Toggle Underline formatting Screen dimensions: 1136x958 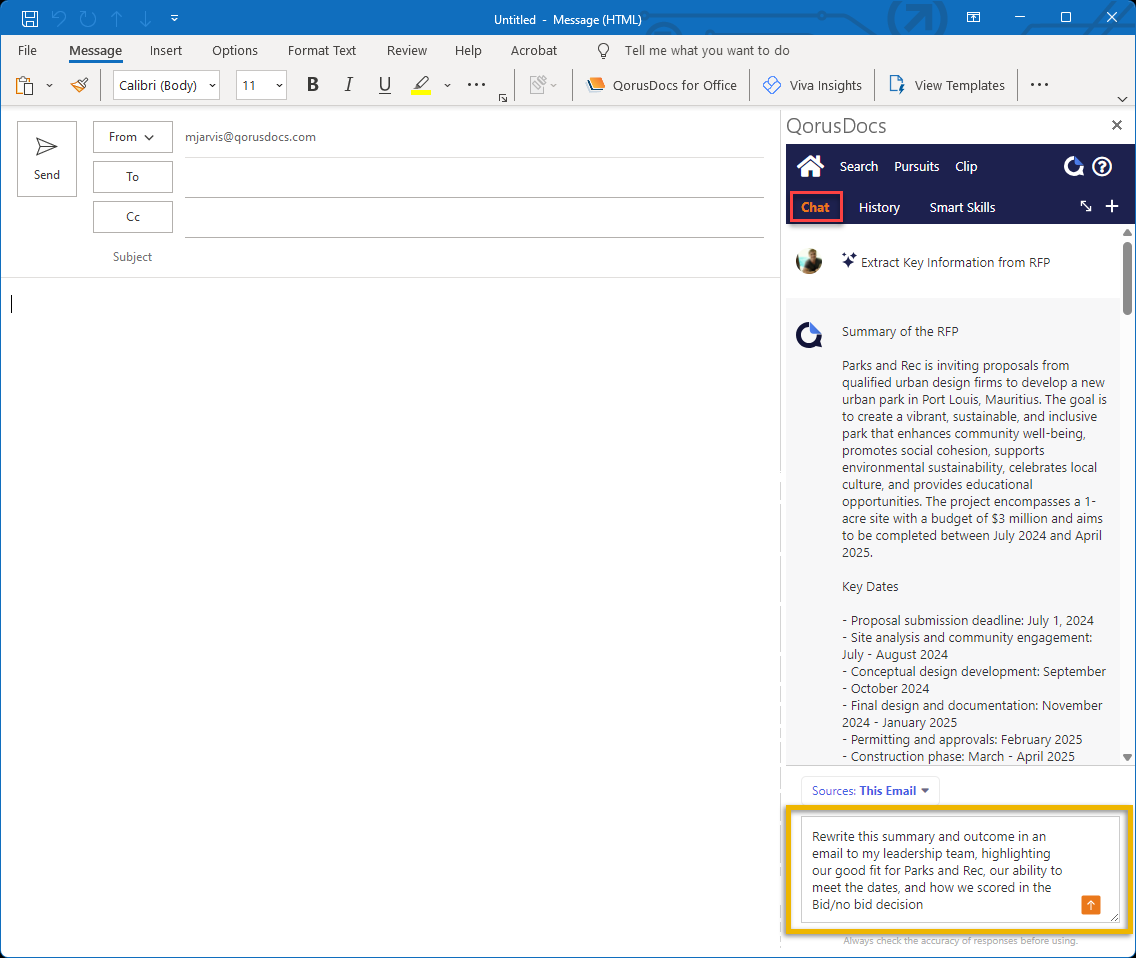point(385,85)
